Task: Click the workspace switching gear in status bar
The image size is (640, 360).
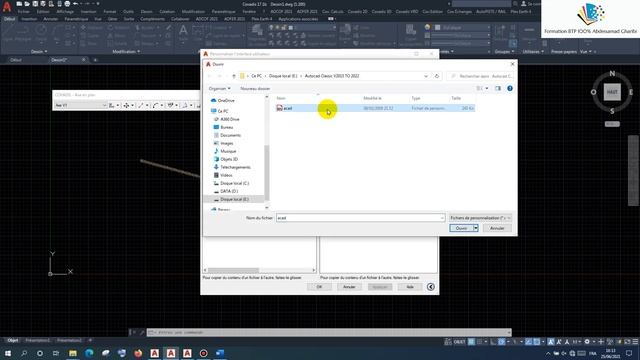Action: coord(587,342)
